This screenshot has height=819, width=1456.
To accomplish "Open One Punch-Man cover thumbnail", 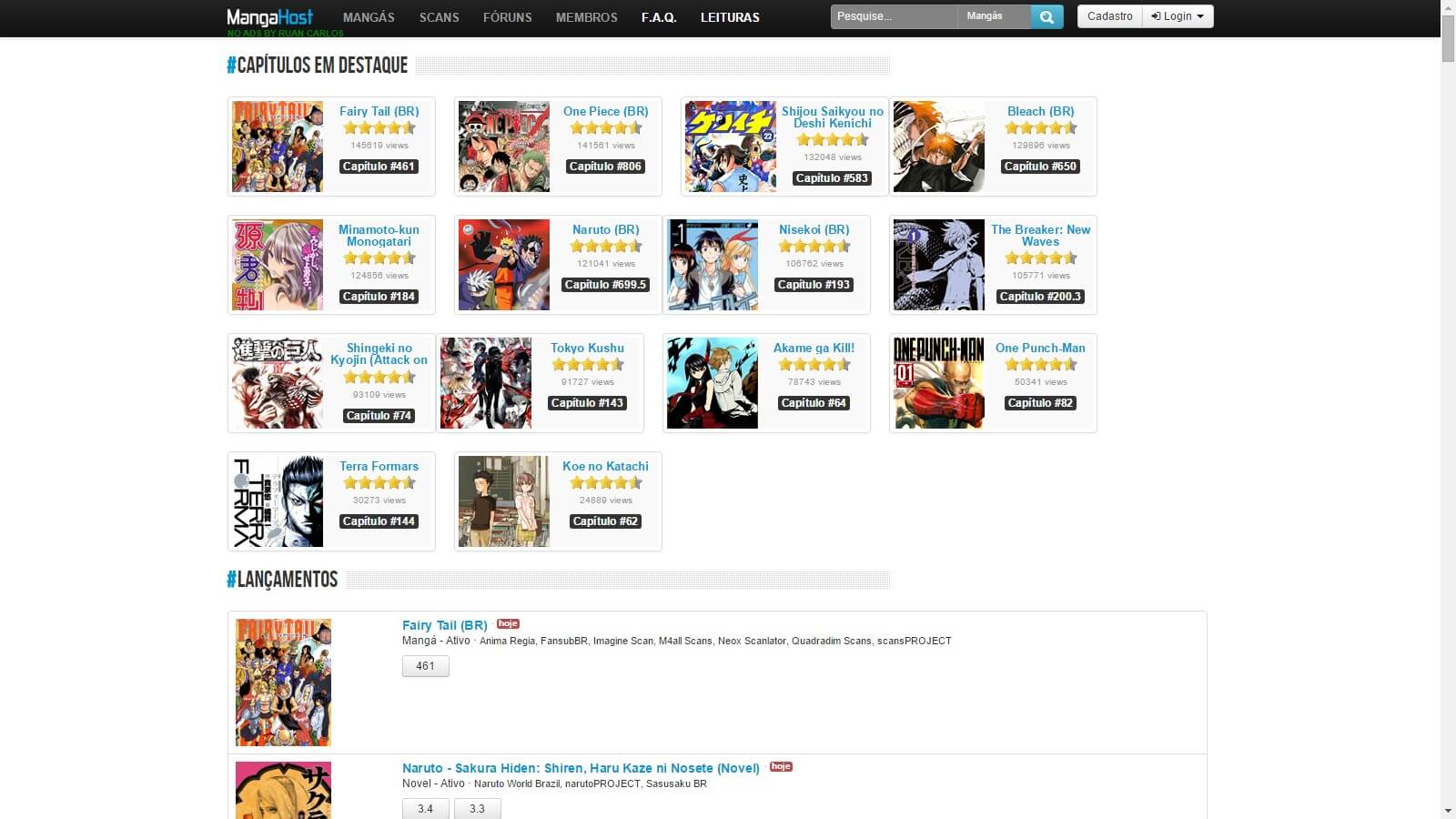I will coord(939,383).
